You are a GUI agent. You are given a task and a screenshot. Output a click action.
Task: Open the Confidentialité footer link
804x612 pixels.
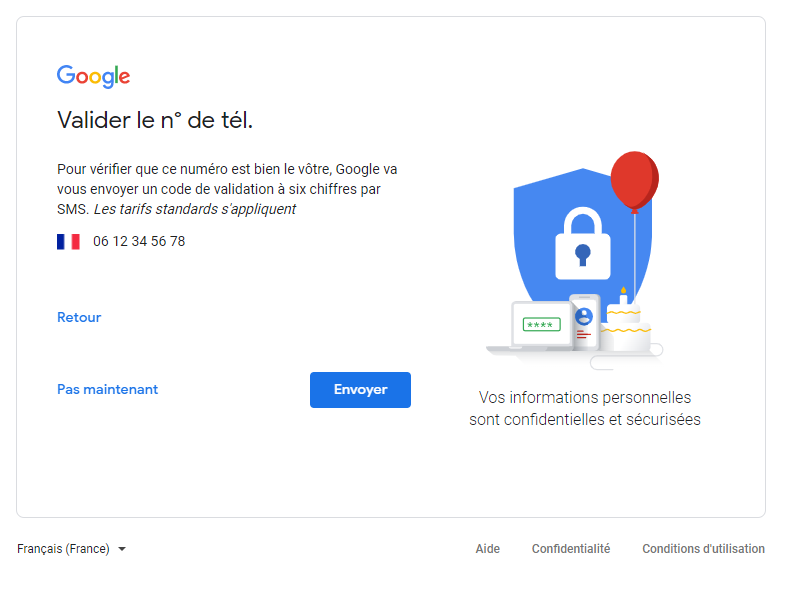click(571, 549)
